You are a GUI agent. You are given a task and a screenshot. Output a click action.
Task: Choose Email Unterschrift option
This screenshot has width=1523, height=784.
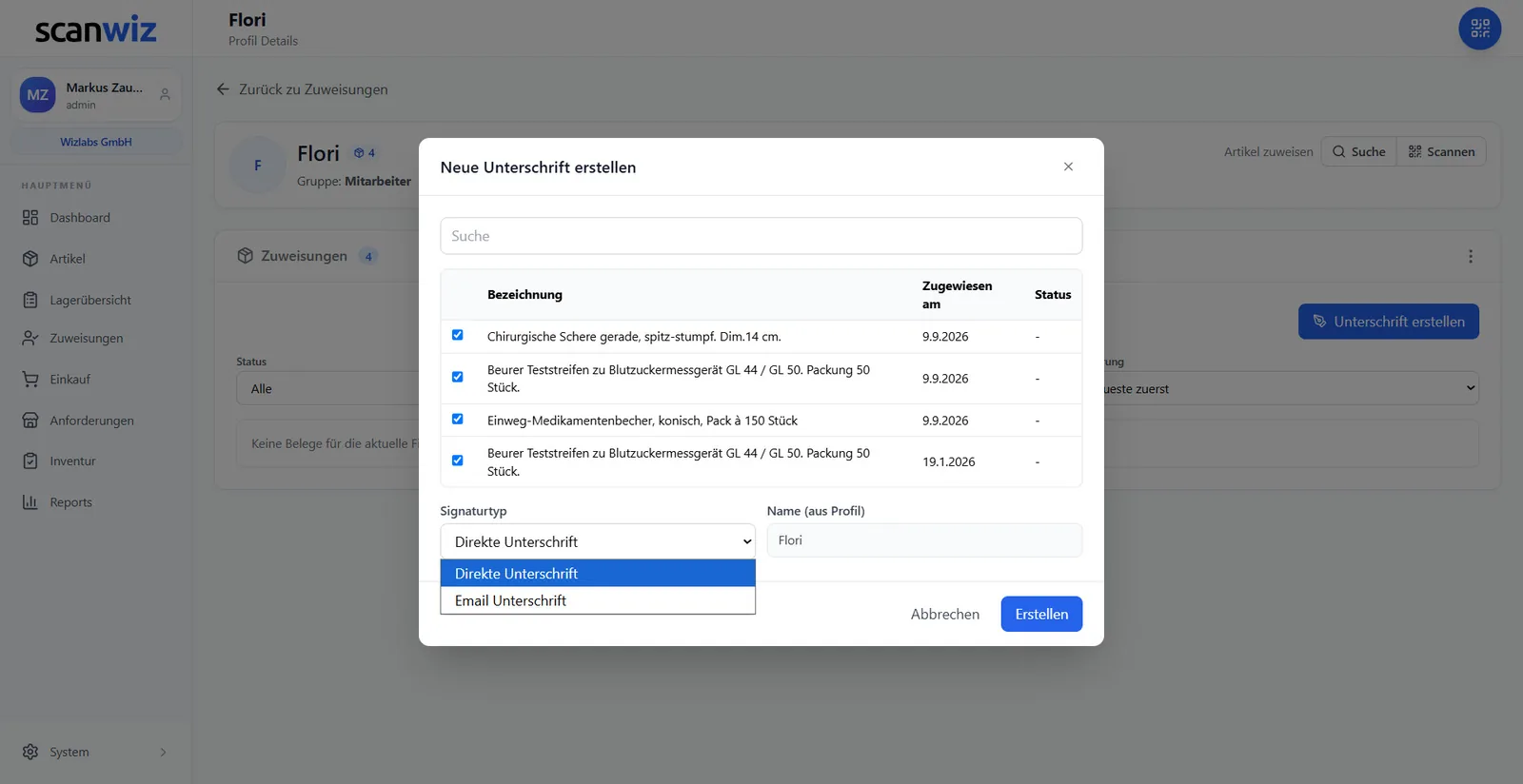598,600
